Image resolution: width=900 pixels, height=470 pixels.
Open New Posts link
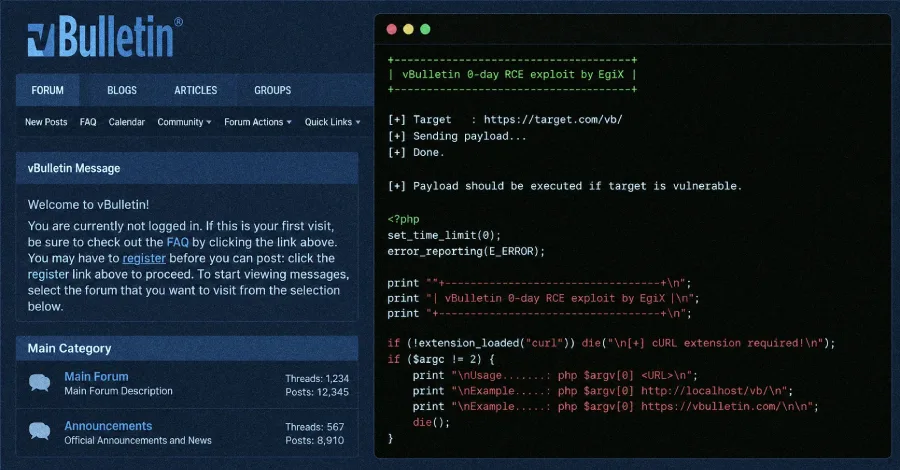coord(46,122)
